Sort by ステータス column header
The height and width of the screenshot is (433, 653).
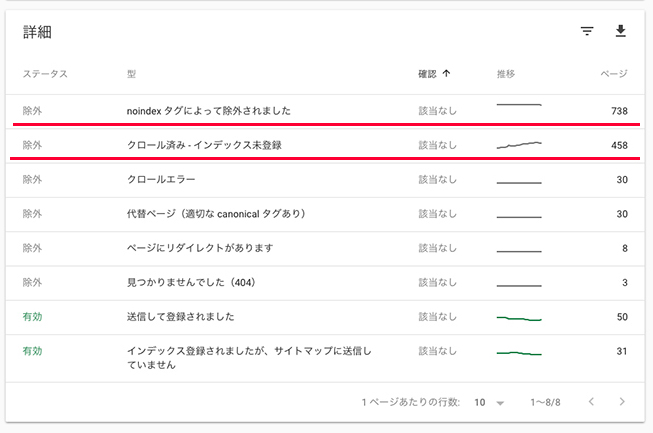click(x=45, y=74)
